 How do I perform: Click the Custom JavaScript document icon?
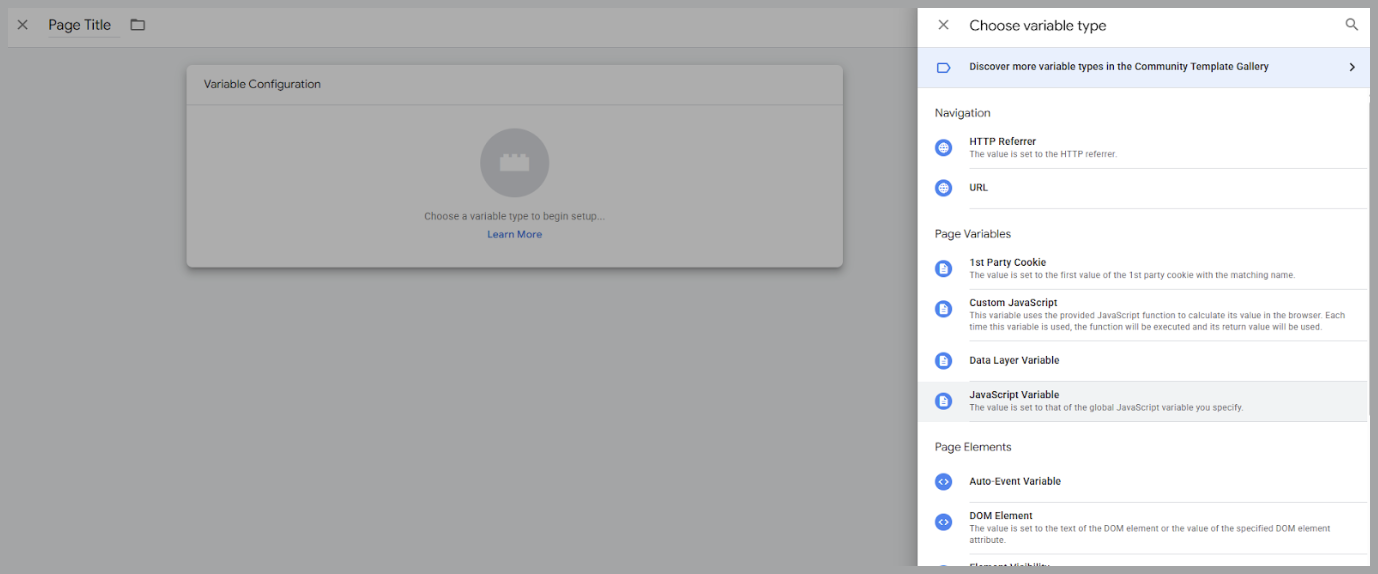point(943,309)
